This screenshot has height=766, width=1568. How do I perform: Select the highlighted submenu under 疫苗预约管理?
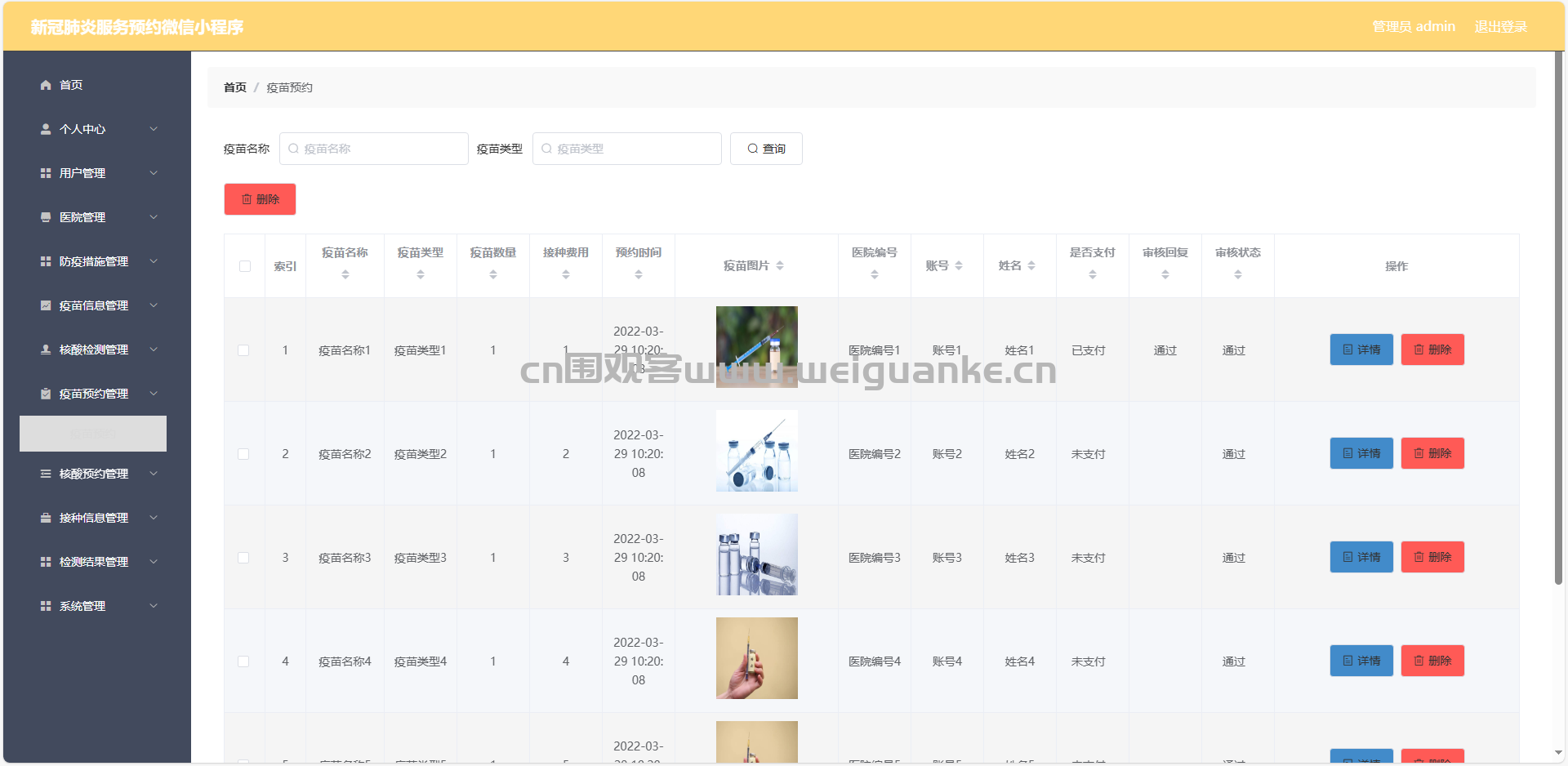tap(93, 434)
